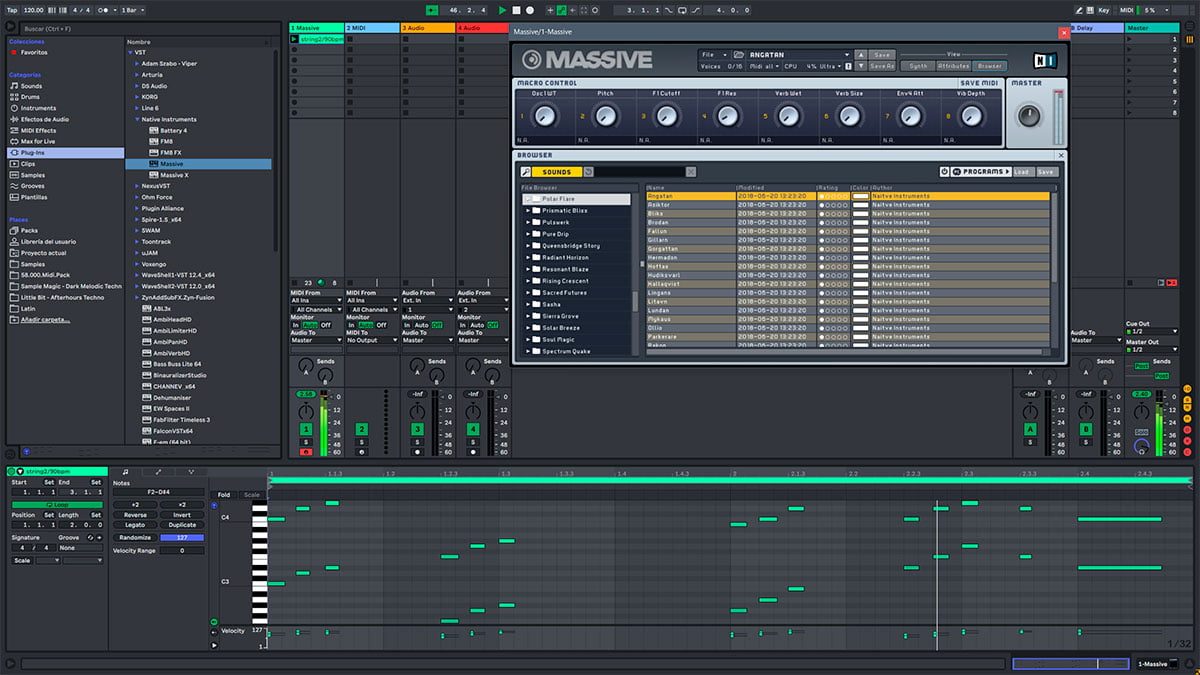This screenshot has height=675, width=1200.
Task: Click the SOUNDS button in Massive browser
Action: 557,172
